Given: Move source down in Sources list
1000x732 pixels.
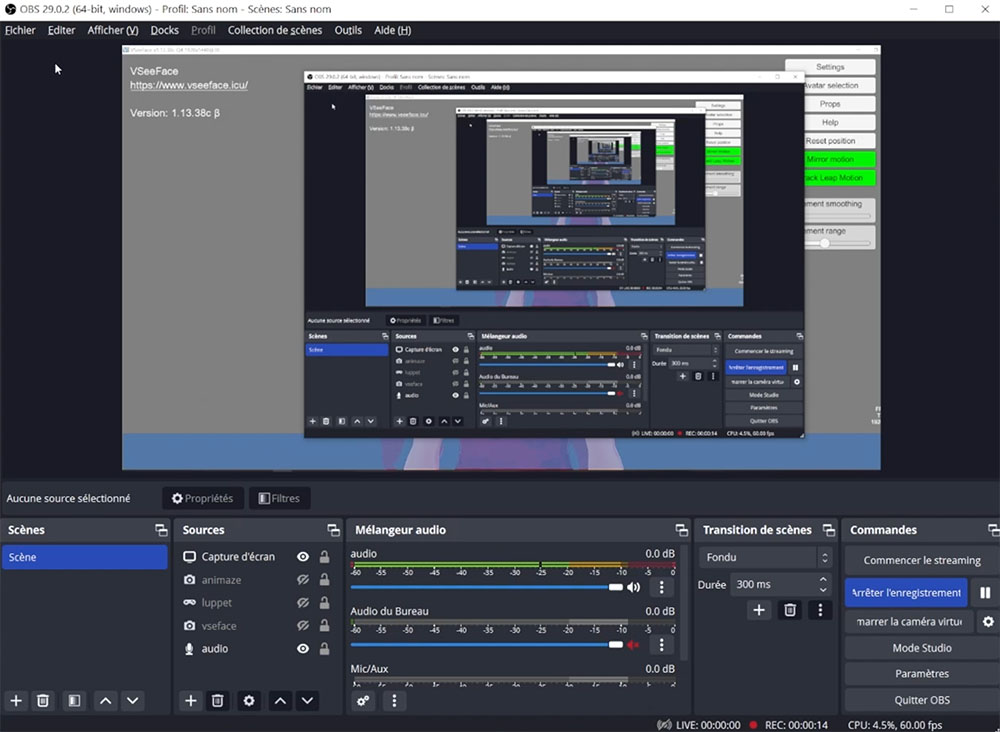Looking at the screenshot, I should (307, 701).
